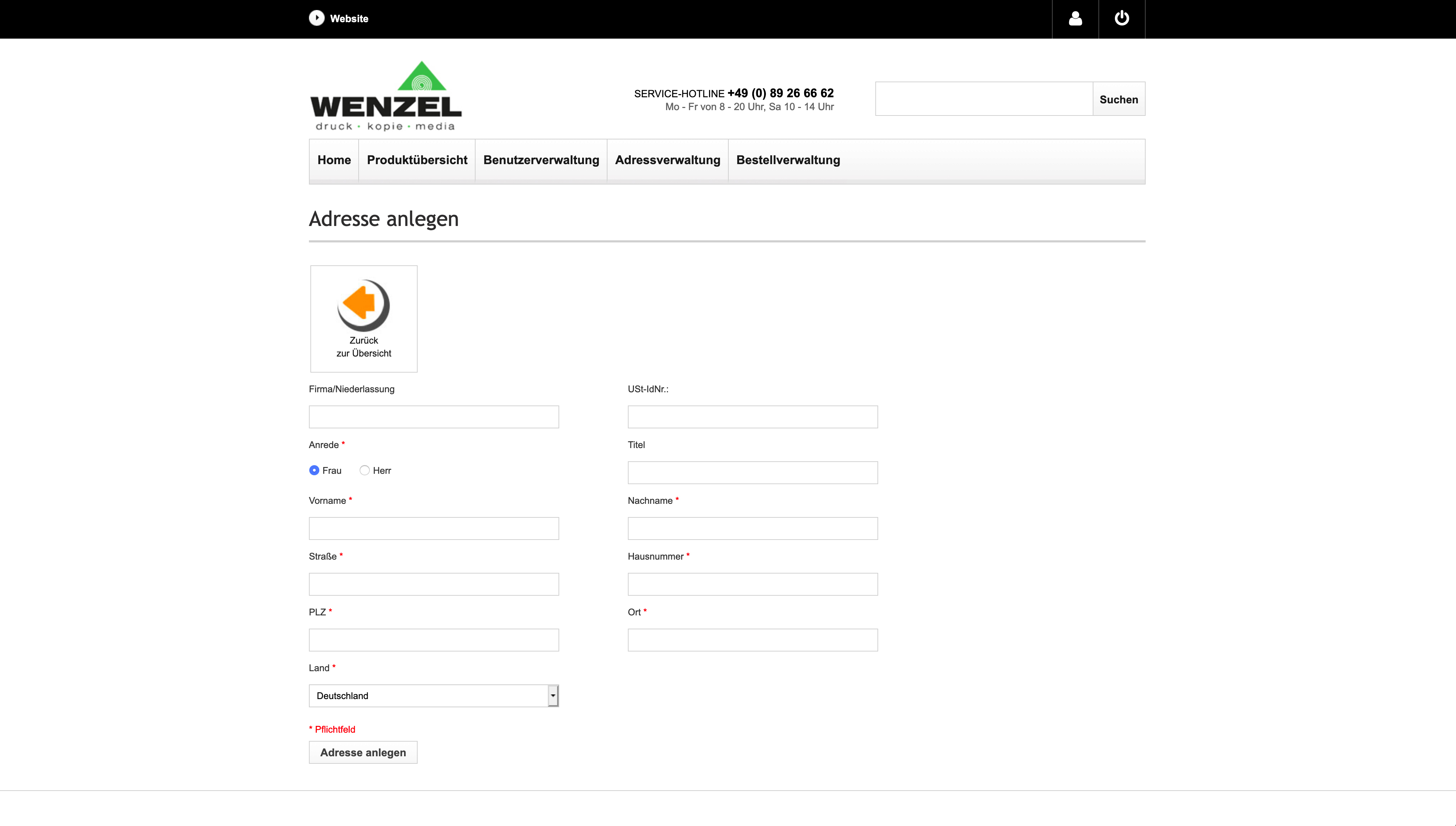Click the dropdown arrow on Deutschland selector
Viewport: 1456px width, 826px height.
pos(552,695)
